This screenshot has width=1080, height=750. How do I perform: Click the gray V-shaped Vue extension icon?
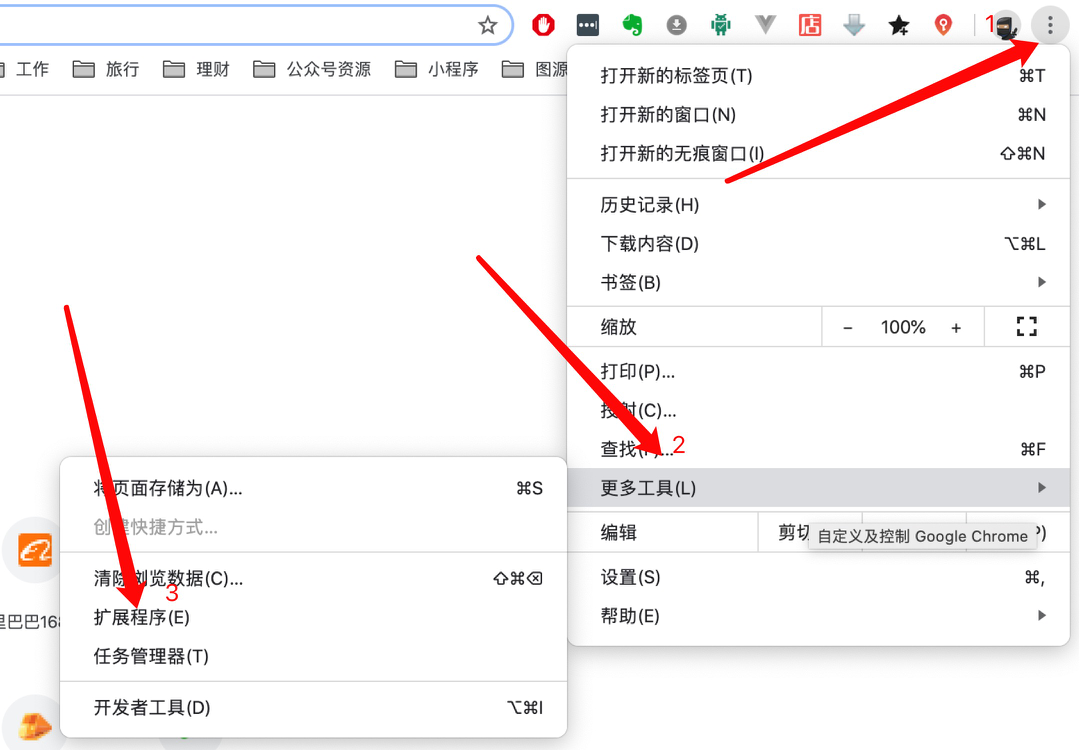pyautogui.click(x=765, y=25)
